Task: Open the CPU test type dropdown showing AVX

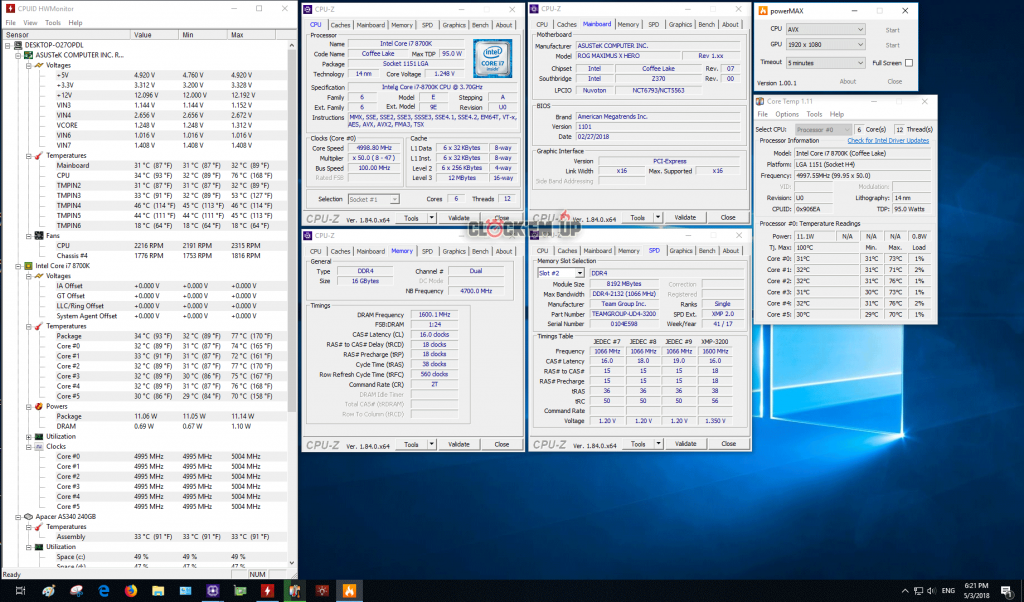Action: [826, 29]
